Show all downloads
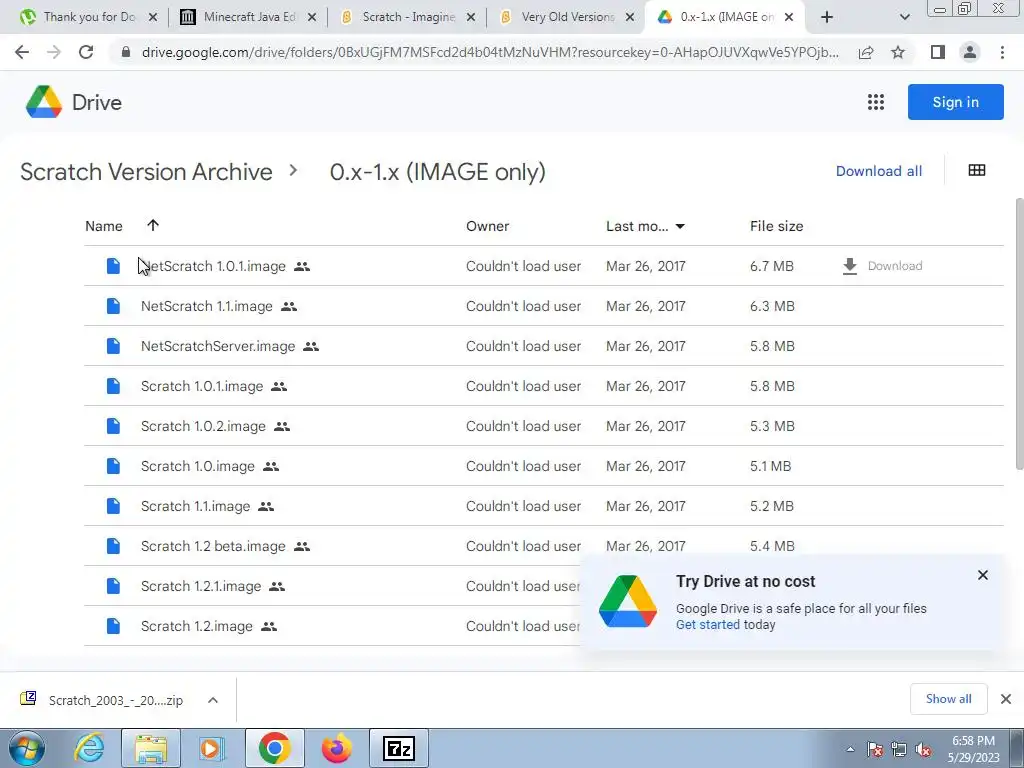Viewport: 1024px width, 768px height. [948, 699]
